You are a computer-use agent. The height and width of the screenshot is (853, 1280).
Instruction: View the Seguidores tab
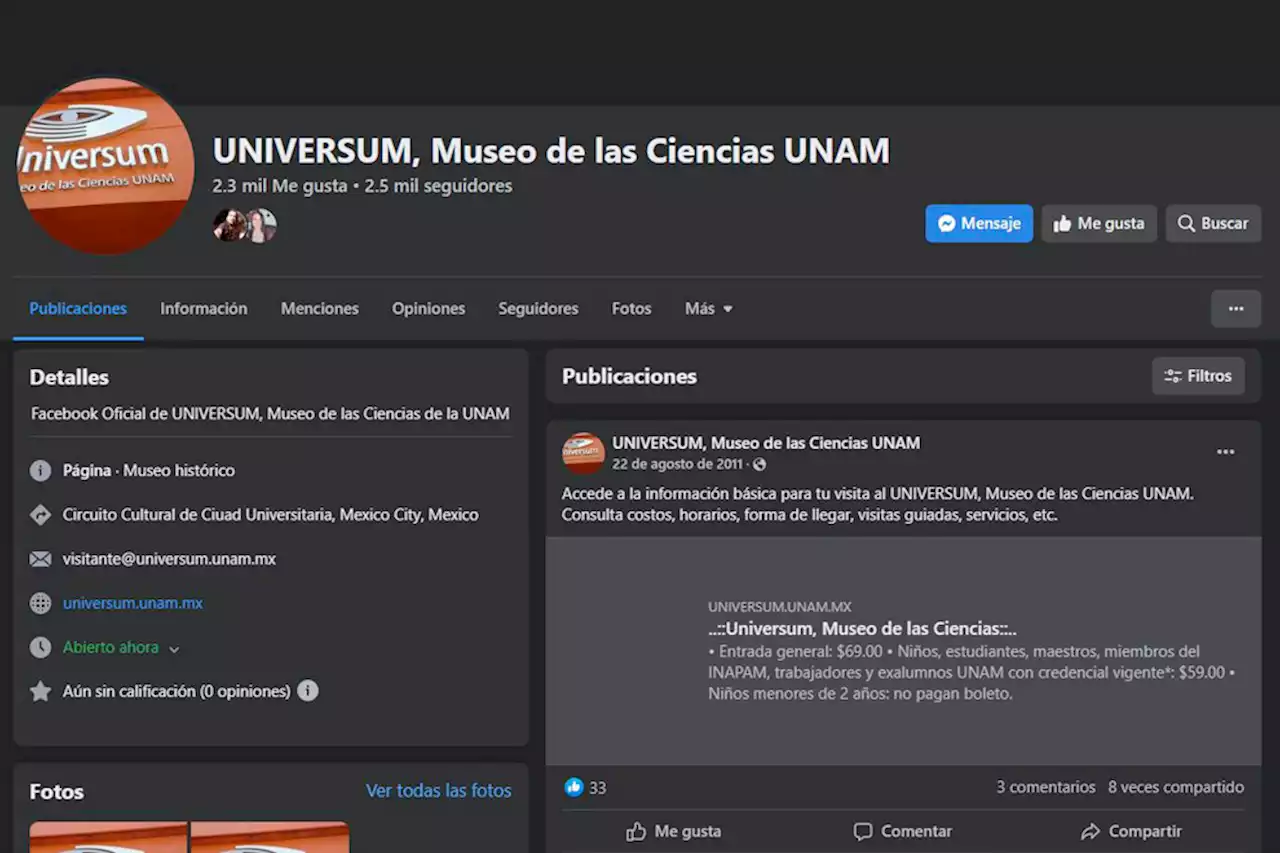pyautogui.click(x=538, y=309)
